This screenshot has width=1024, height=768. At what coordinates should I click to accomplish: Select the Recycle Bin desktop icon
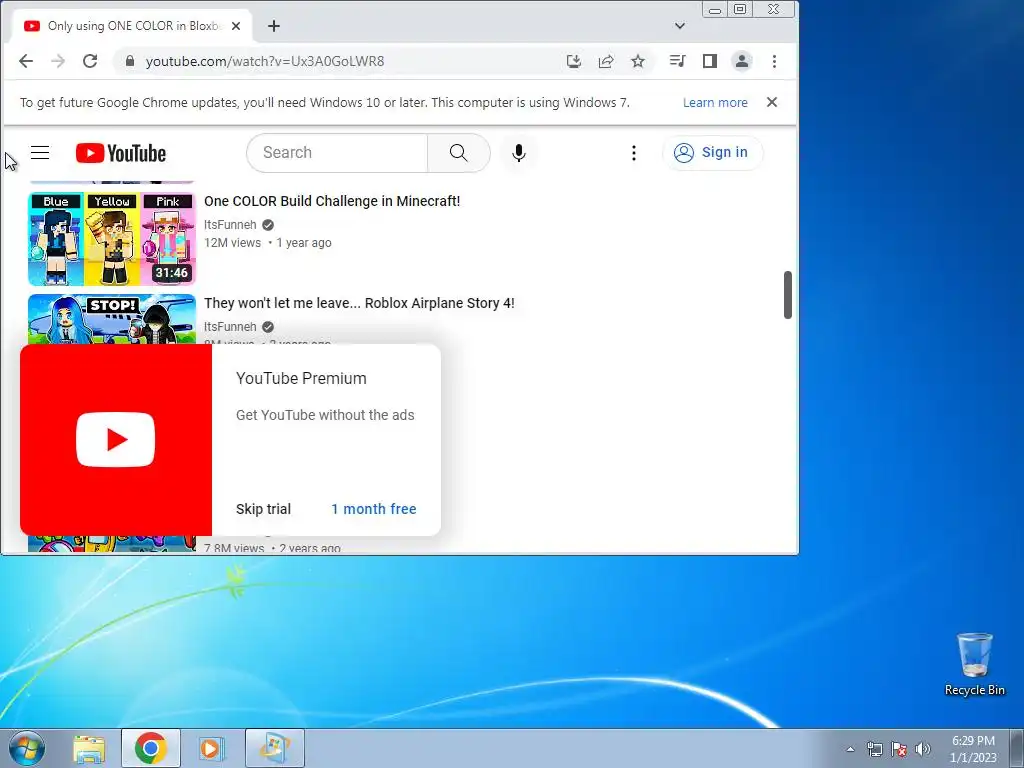[x=974, y=664]
